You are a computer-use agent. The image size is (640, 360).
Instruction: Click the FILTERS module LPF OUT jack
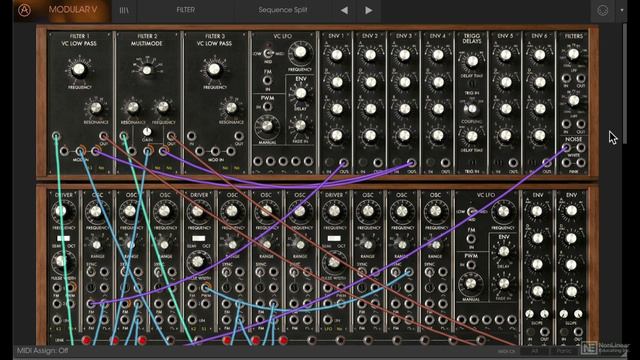click(x=580, y=78)
